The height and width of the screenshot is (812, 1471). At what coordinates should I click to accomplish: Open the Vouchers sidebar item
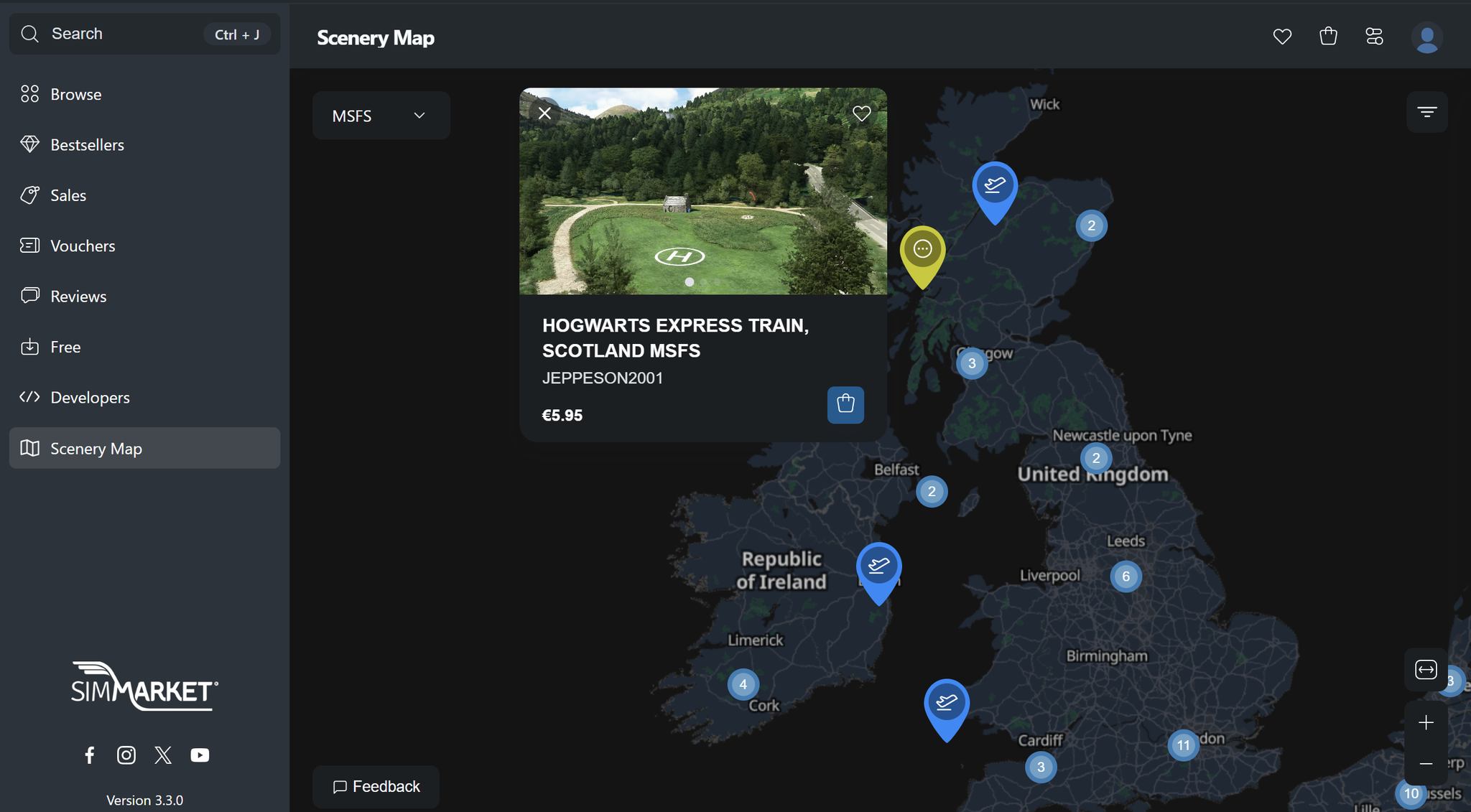83,246
